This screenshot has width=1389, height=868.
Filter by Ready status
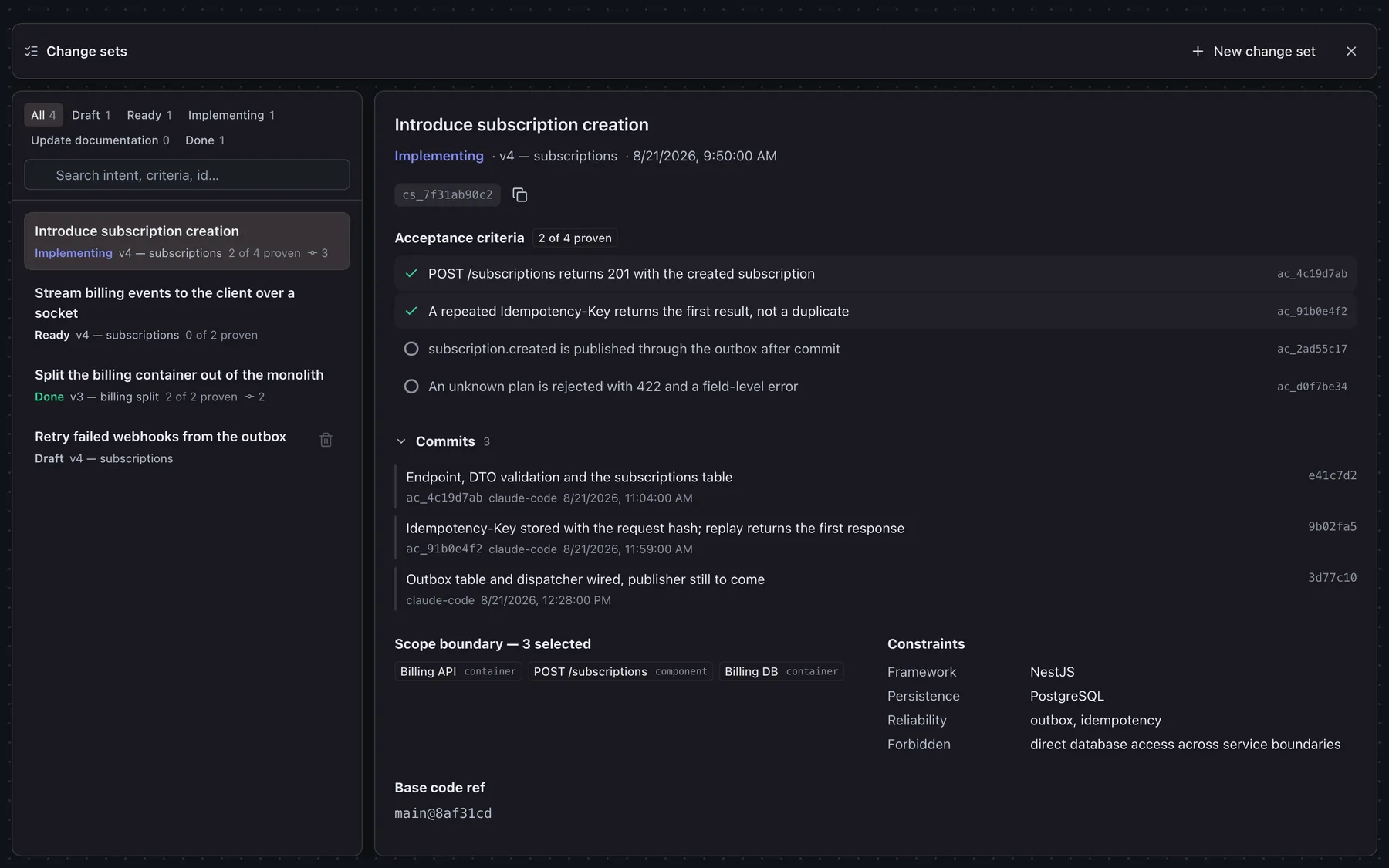(149, 115)
